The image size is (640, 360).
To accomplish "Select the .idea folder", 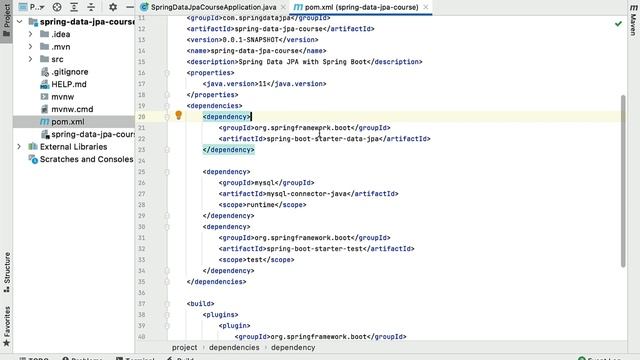I will point(60,34).
